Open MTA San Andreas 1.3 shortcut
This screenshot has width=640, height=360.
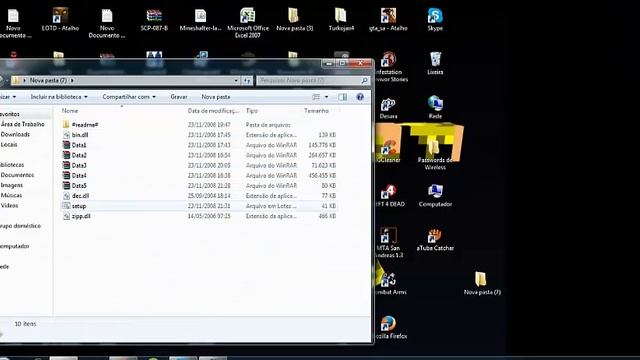389,243
